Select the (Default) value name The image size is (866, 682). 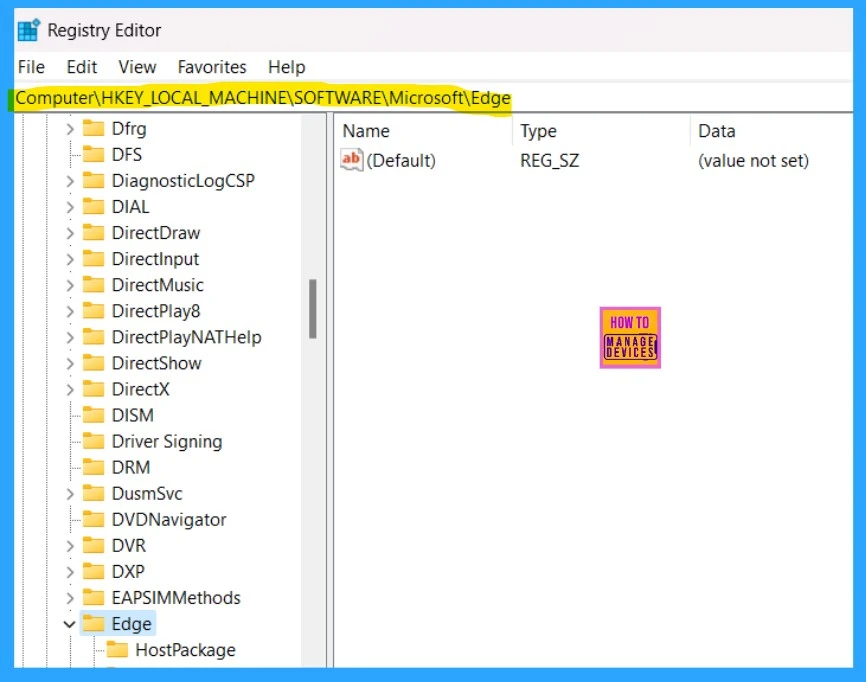point(401,161)
